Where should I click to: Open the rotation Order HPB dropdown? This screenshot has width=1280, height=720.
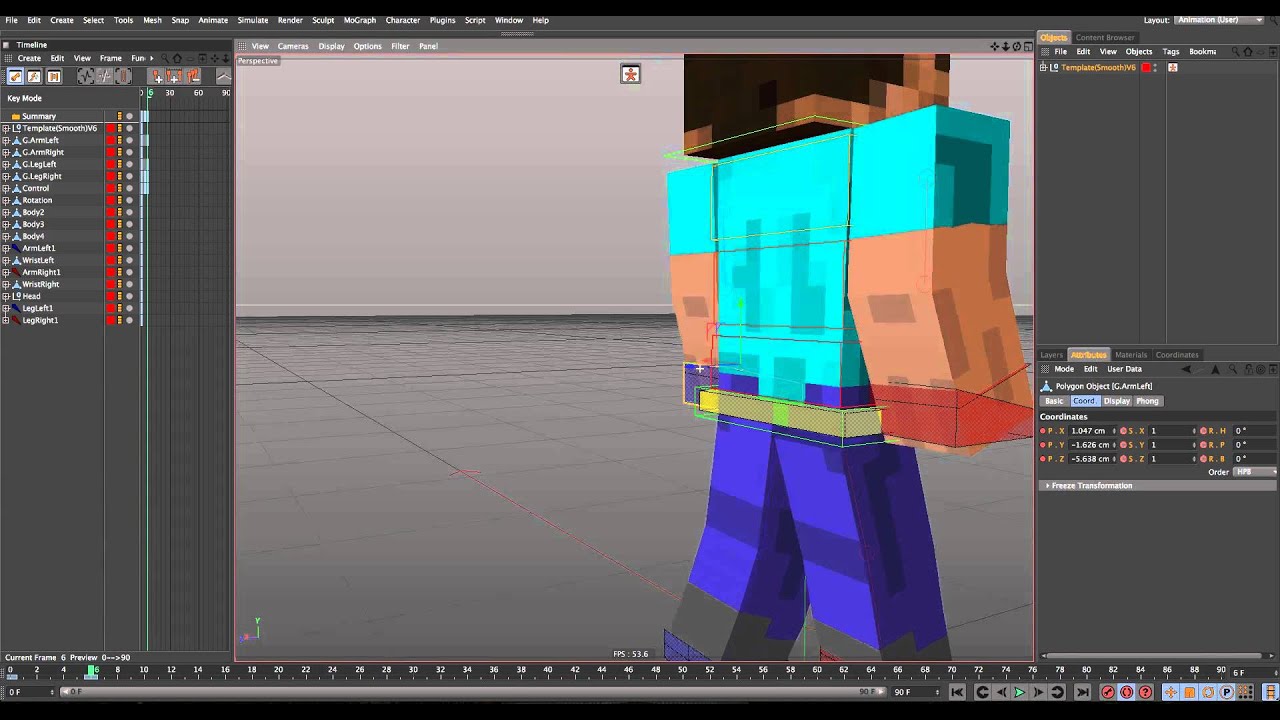(1256, 472)
